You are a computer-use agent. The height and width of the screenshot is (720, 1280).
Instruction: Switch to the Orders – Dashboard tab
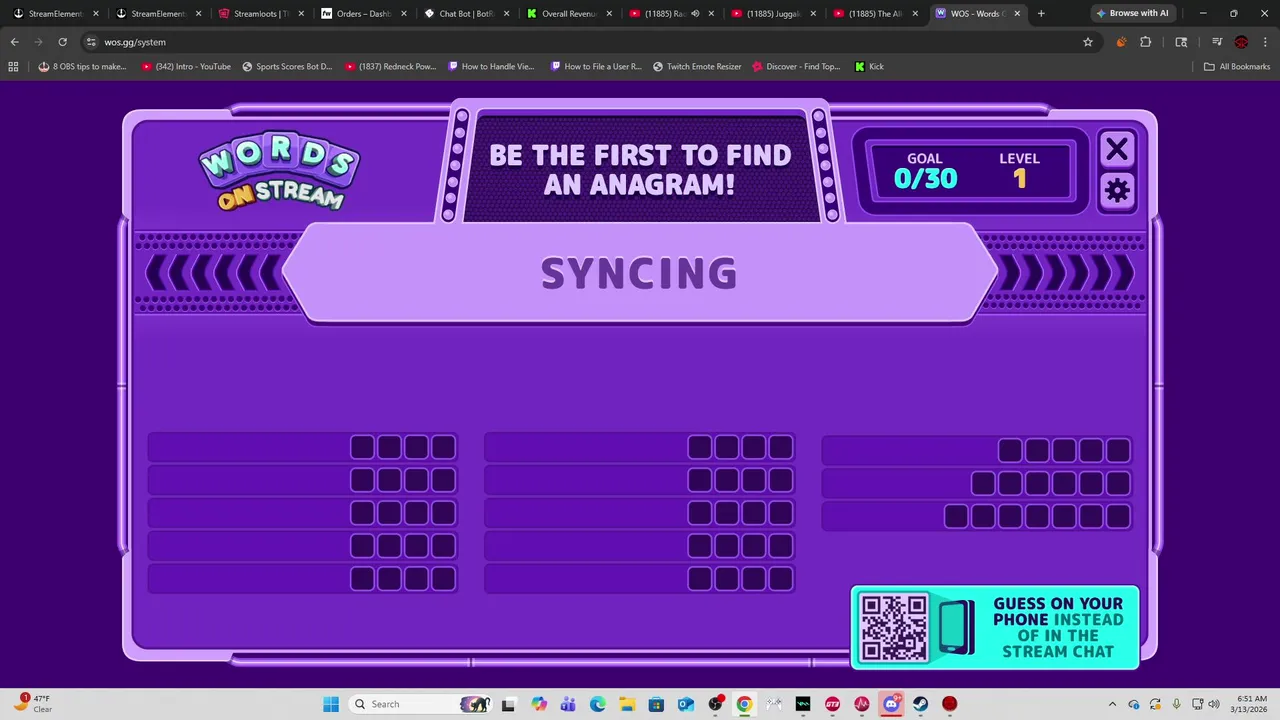pyautogui.click(x=363, y=14)
